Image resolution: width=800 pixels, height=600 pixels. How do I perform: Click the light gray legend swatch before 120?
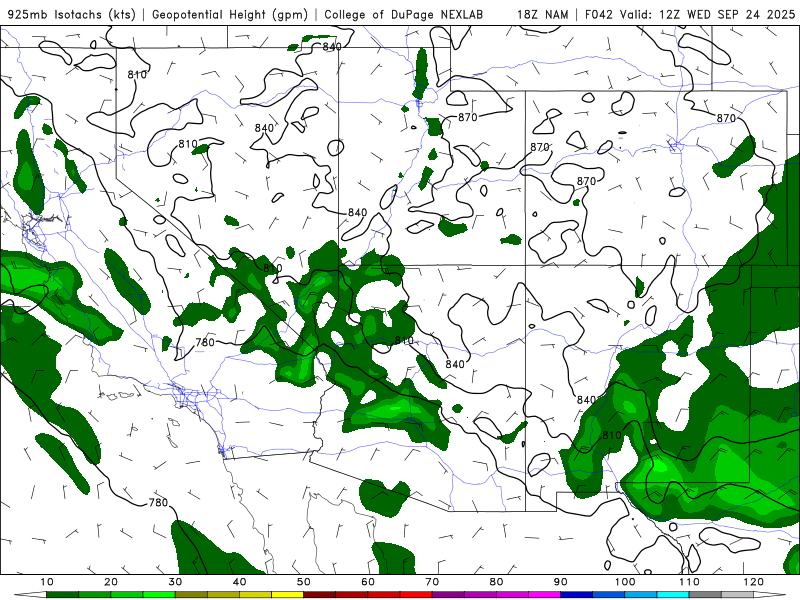coord(737,595)
